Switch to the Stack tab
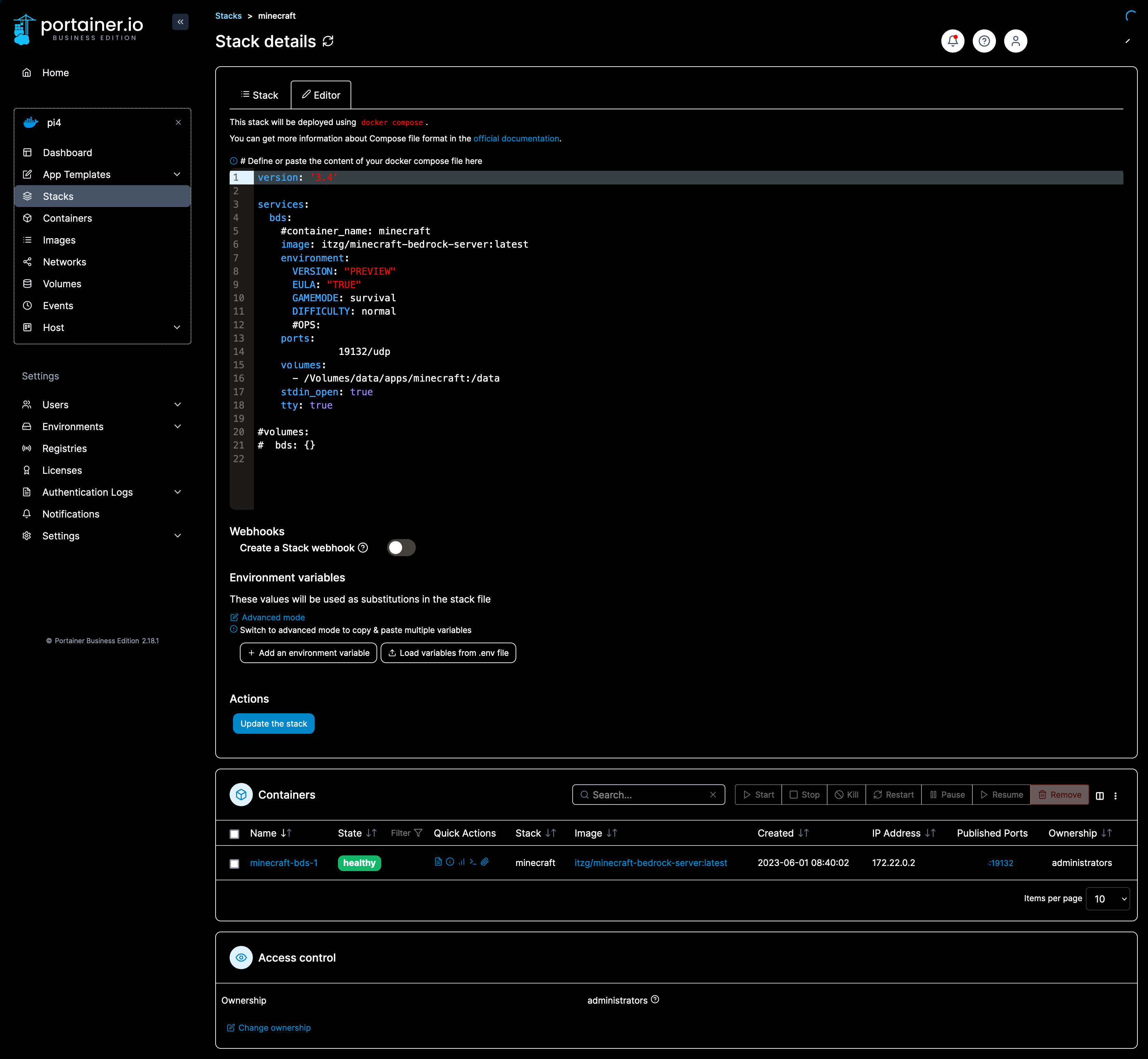The height and width of the screenshot is (1059, 1148). 260,95
